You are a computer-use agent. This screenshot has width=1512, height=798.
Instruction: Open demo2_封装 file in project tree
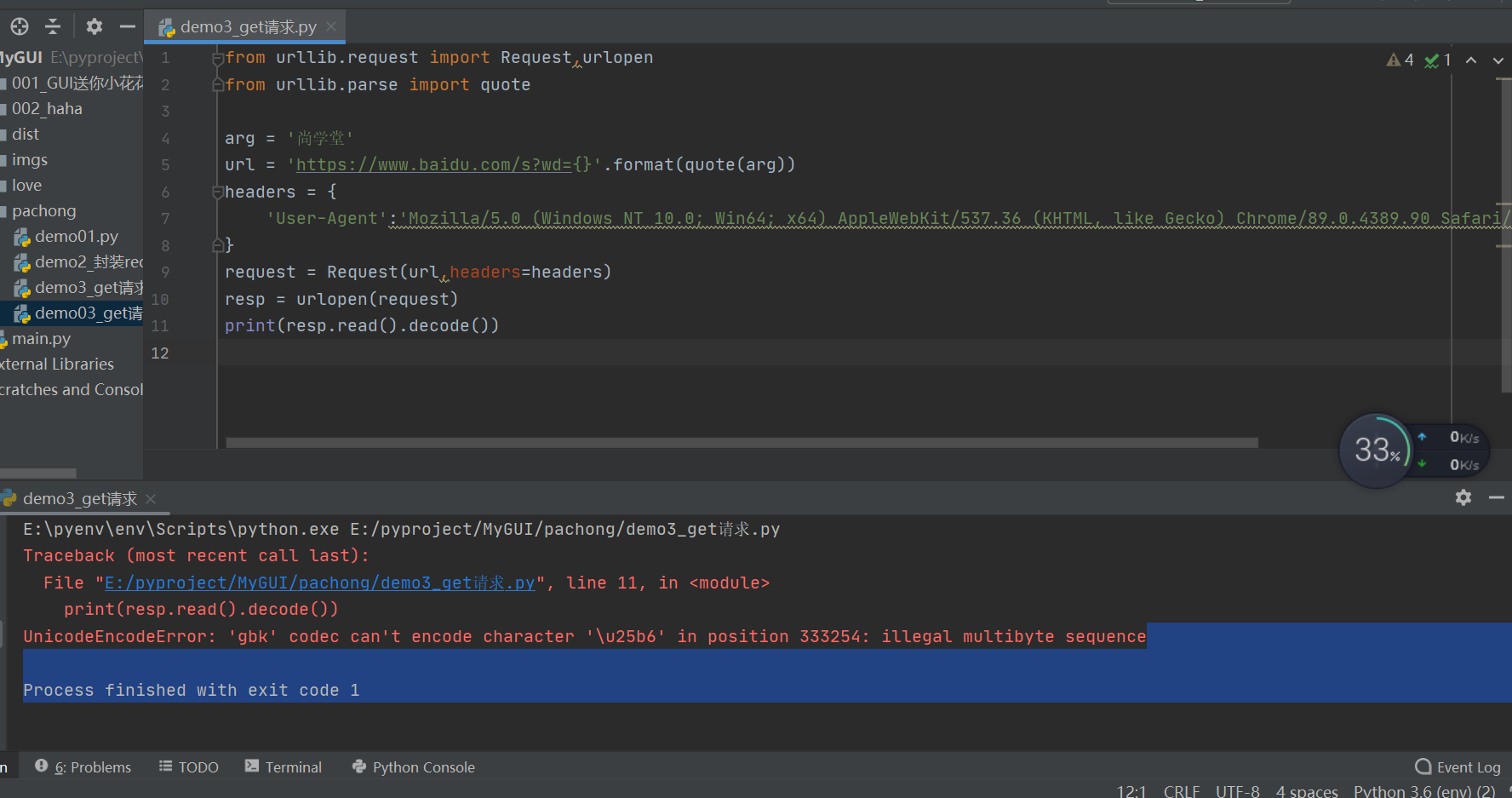click(x=78, y=261)
